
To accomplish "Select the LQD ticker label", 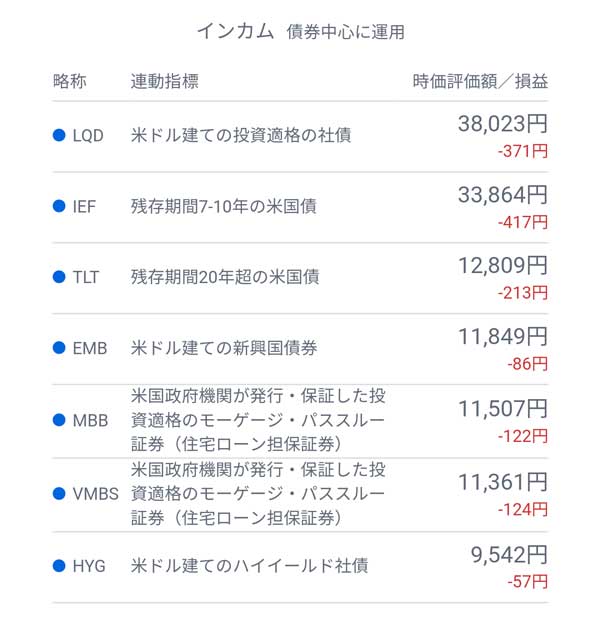I will coord(87,136).
